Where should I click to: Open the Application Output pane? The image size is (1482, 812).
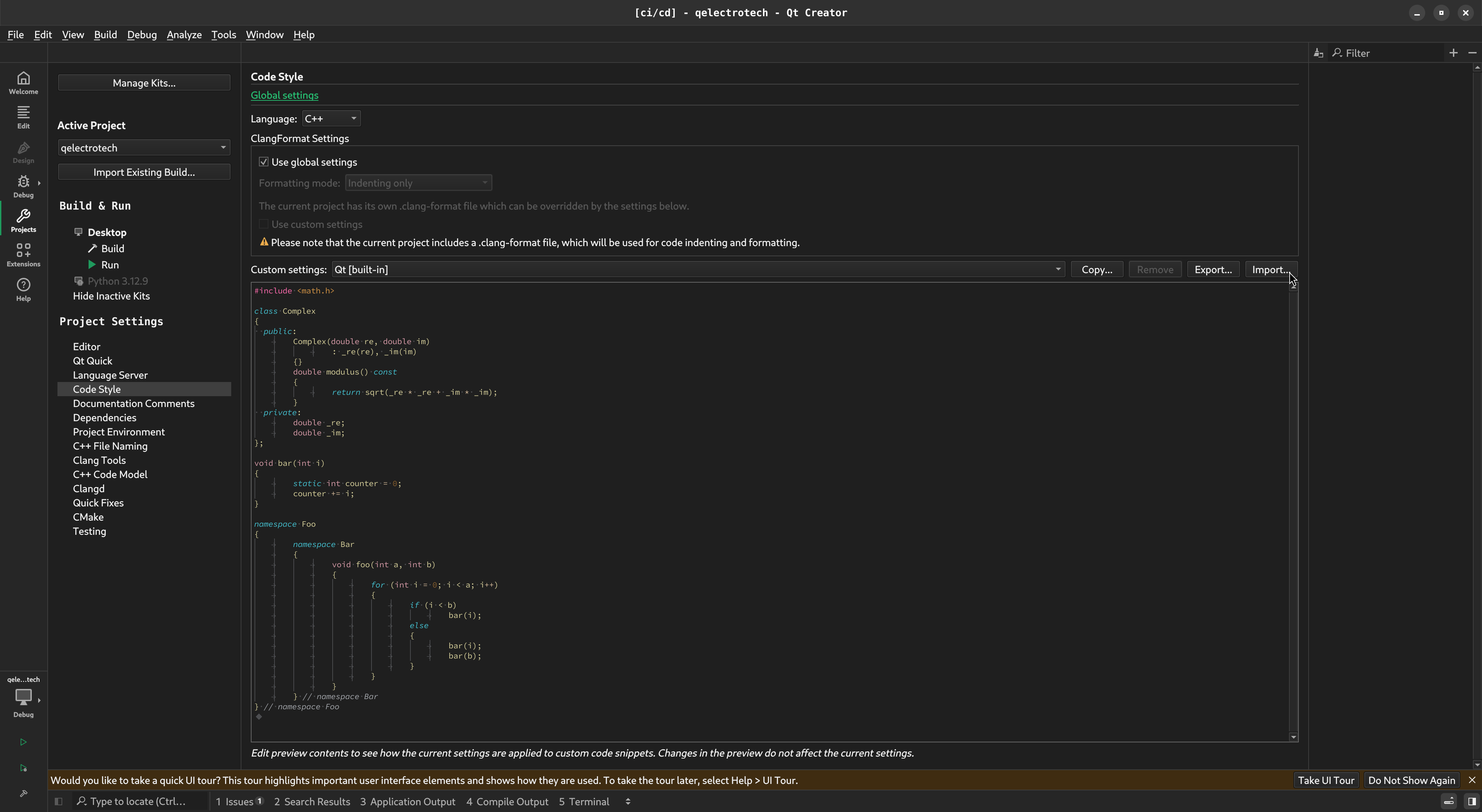[x=407, y=802]
